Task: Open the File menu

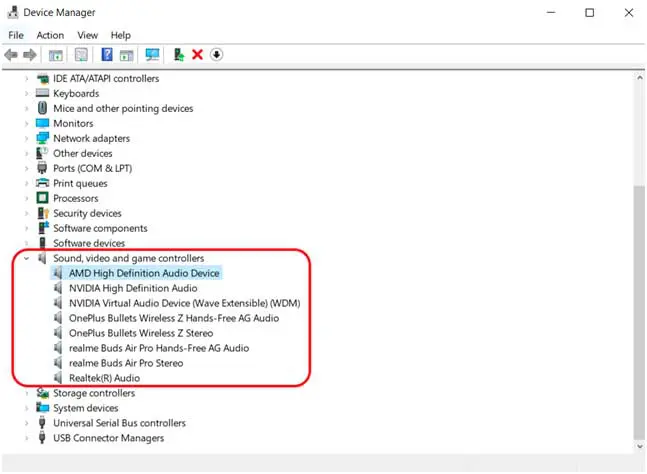Action: (16, 35)
